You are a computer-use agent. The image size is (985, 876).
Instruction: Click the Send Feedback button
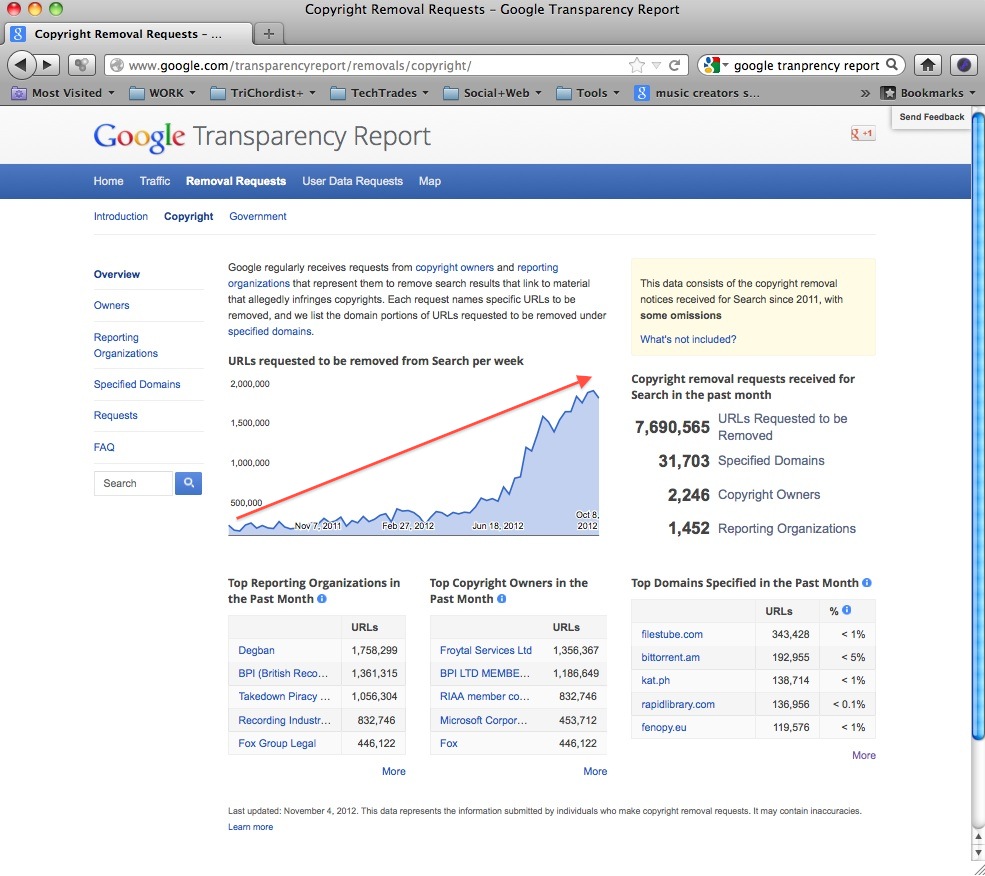931,117
